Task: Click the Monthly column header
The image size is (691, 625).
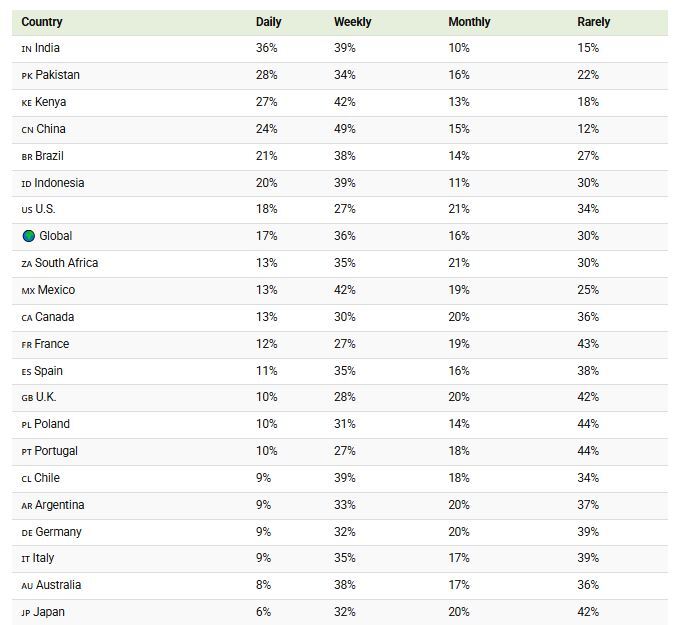Action: (x=469, y=22)
